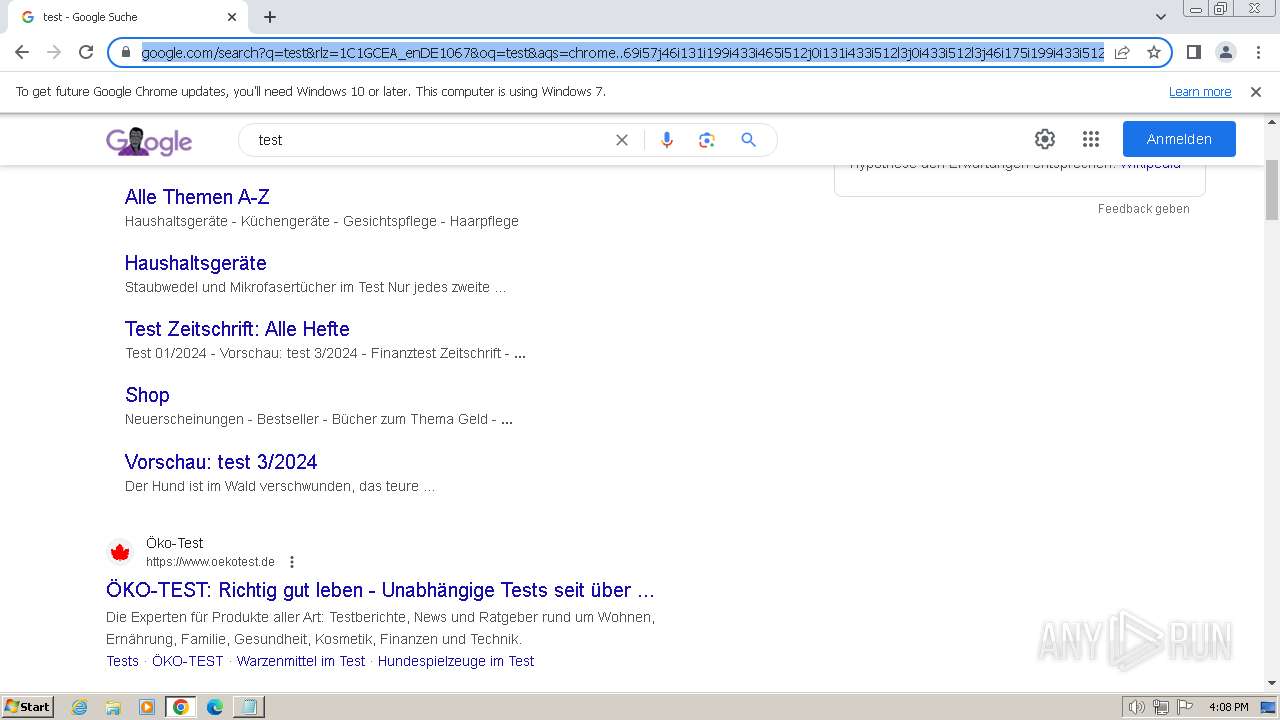Click the Action Center flag icon
Viewport: 1280px width, 720px height.
point(1184,707)
